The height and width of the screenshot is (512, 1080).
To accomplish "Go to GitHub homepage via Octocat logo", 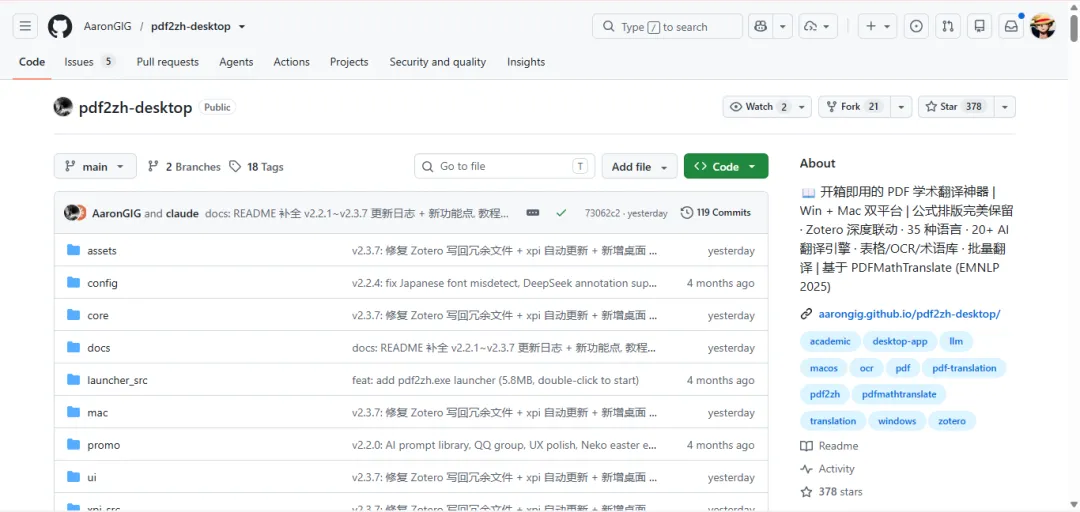I will [60, 27].
